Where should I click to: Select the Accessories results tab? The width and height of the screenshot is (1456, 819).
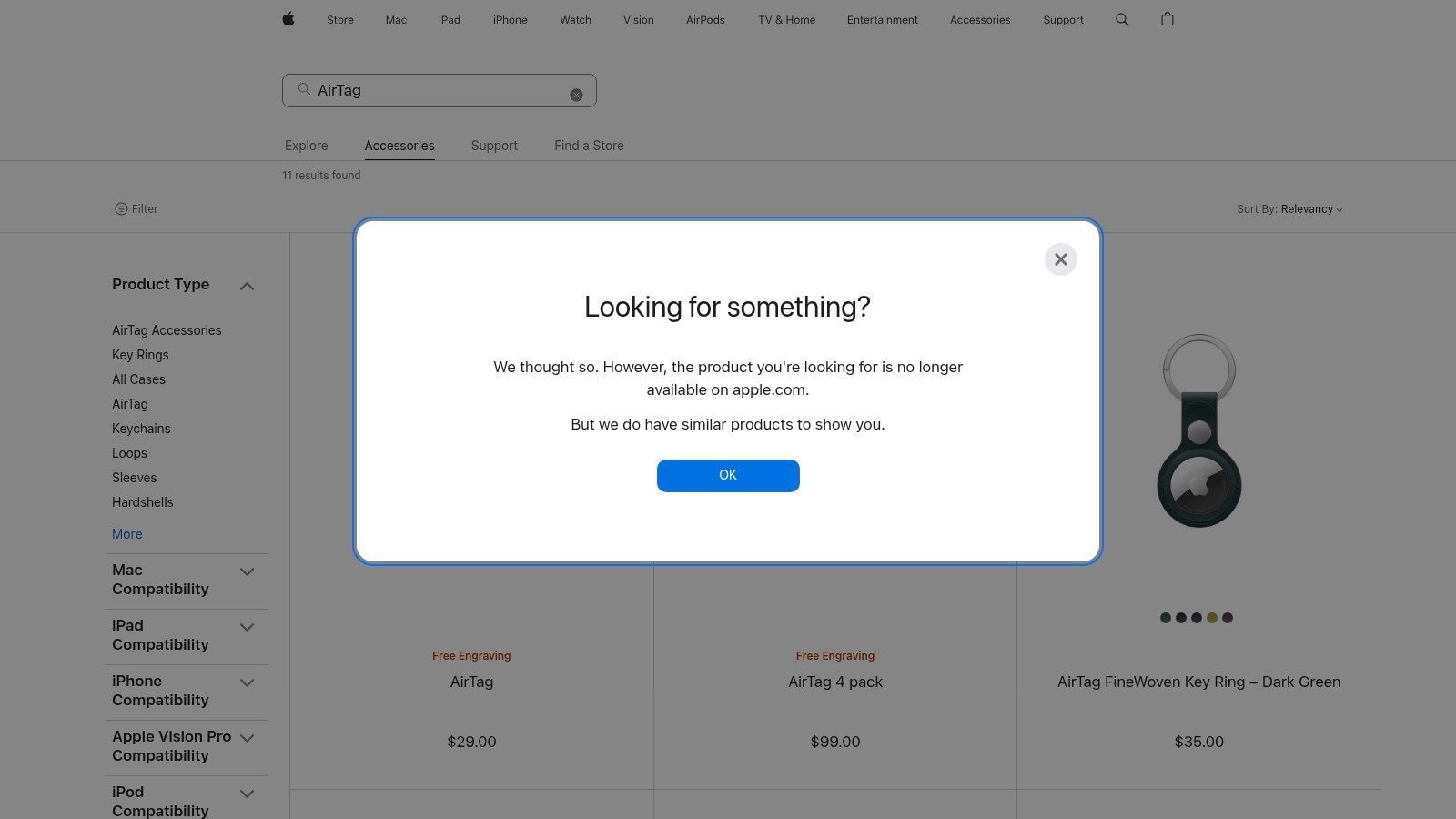click(399, 146)
